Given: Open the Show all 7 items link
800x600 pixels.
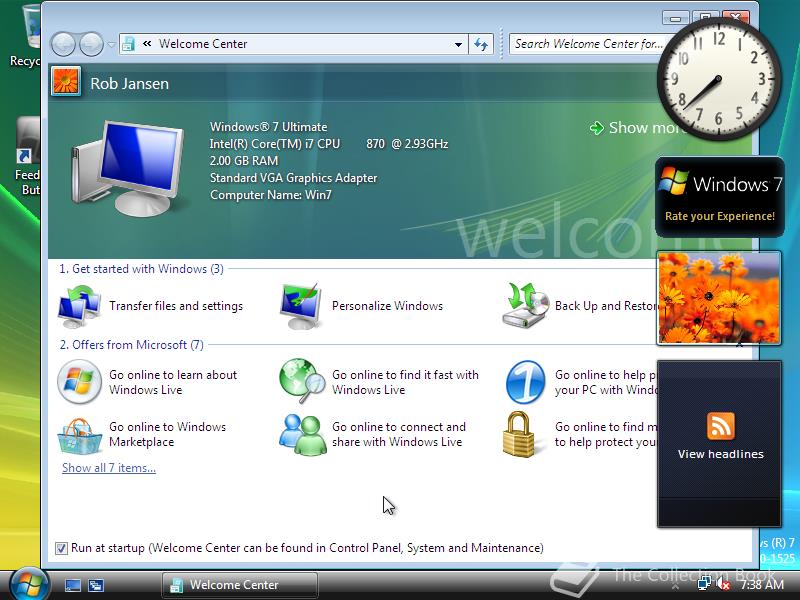Looking at the screenshot, I should (109, 468).
